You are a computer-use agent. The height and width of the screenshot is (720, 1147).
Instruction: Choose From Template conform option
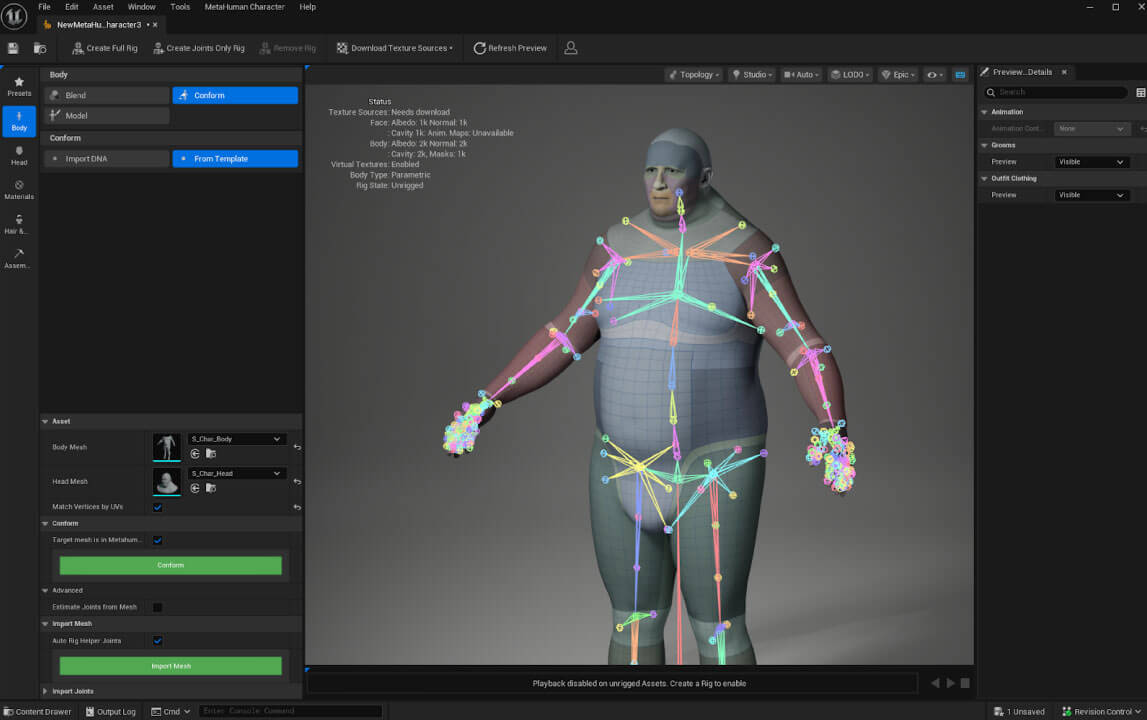235,159
